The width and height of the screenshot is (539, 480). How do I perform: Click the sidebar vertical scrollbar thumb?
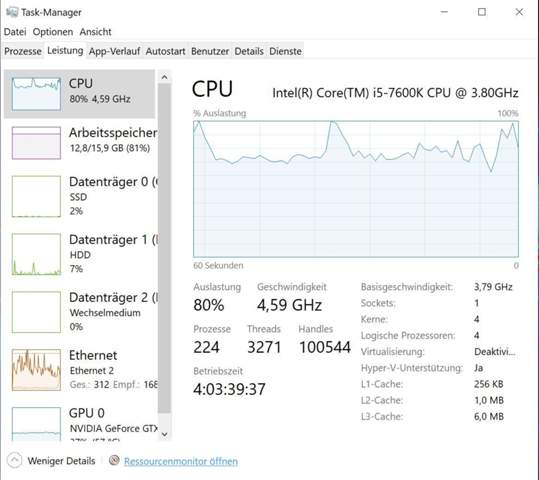tap(164, 249)
